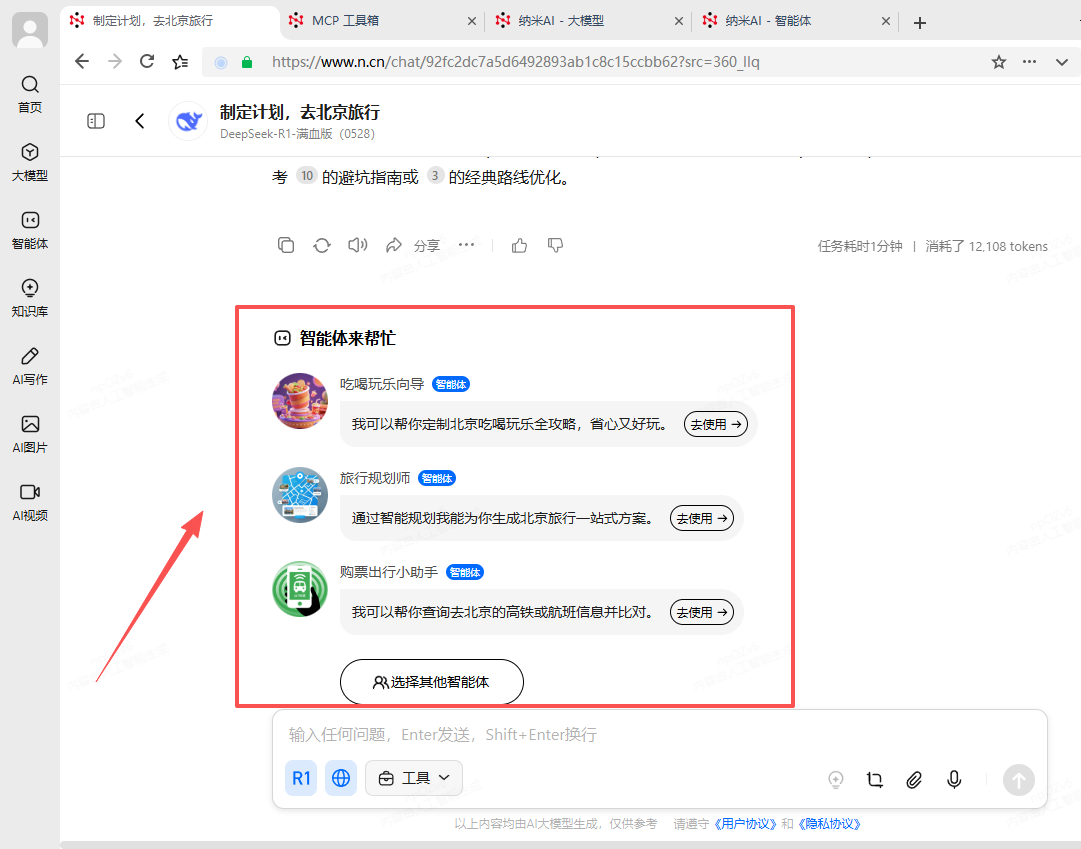Close the 纳米AI - 大模型 tab

pyautogui.click(x=678, y=21)
